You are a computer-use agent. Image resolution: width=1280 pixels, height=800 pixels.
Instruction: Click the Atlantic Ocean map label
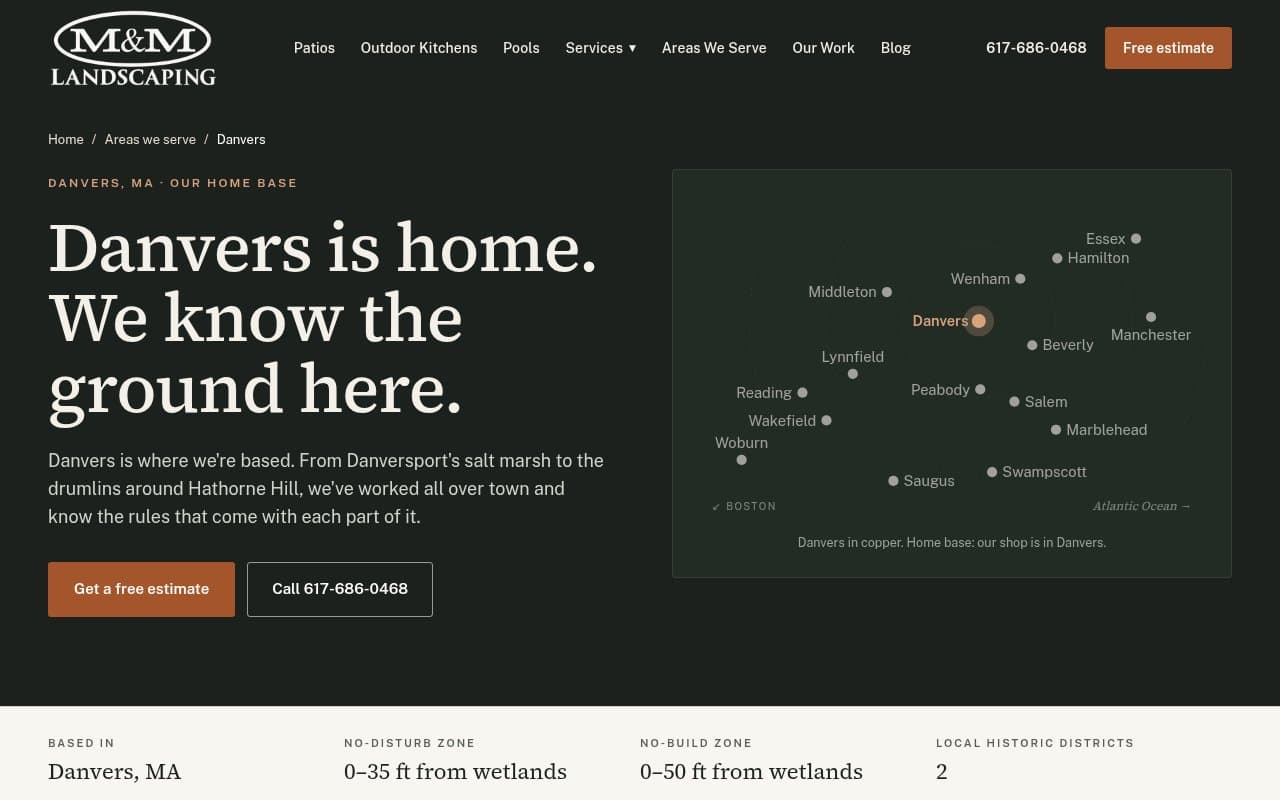1142,506
